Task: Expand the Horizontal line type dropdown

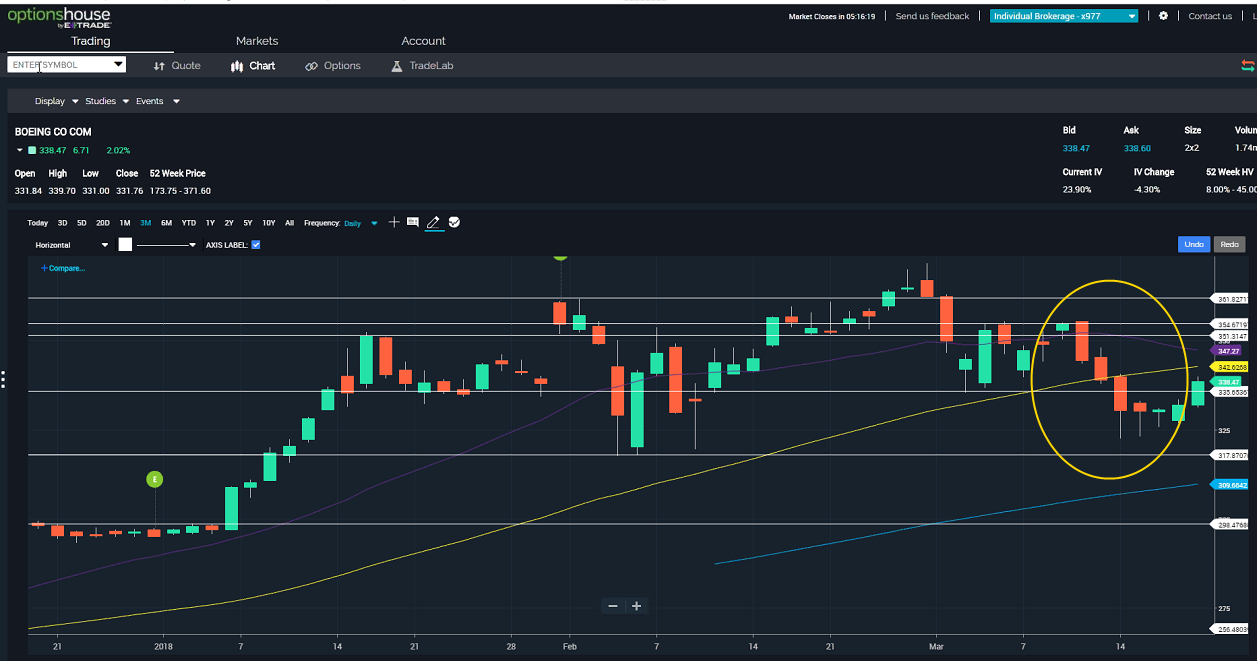Action: click(x=70, y=244)
